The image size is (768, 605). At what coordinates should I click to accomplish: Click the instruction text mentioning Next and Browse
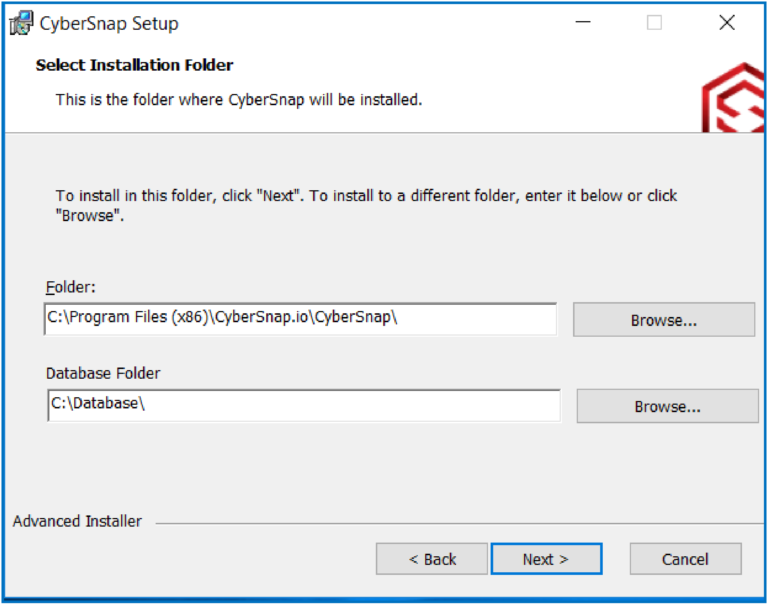coord(366,205)
